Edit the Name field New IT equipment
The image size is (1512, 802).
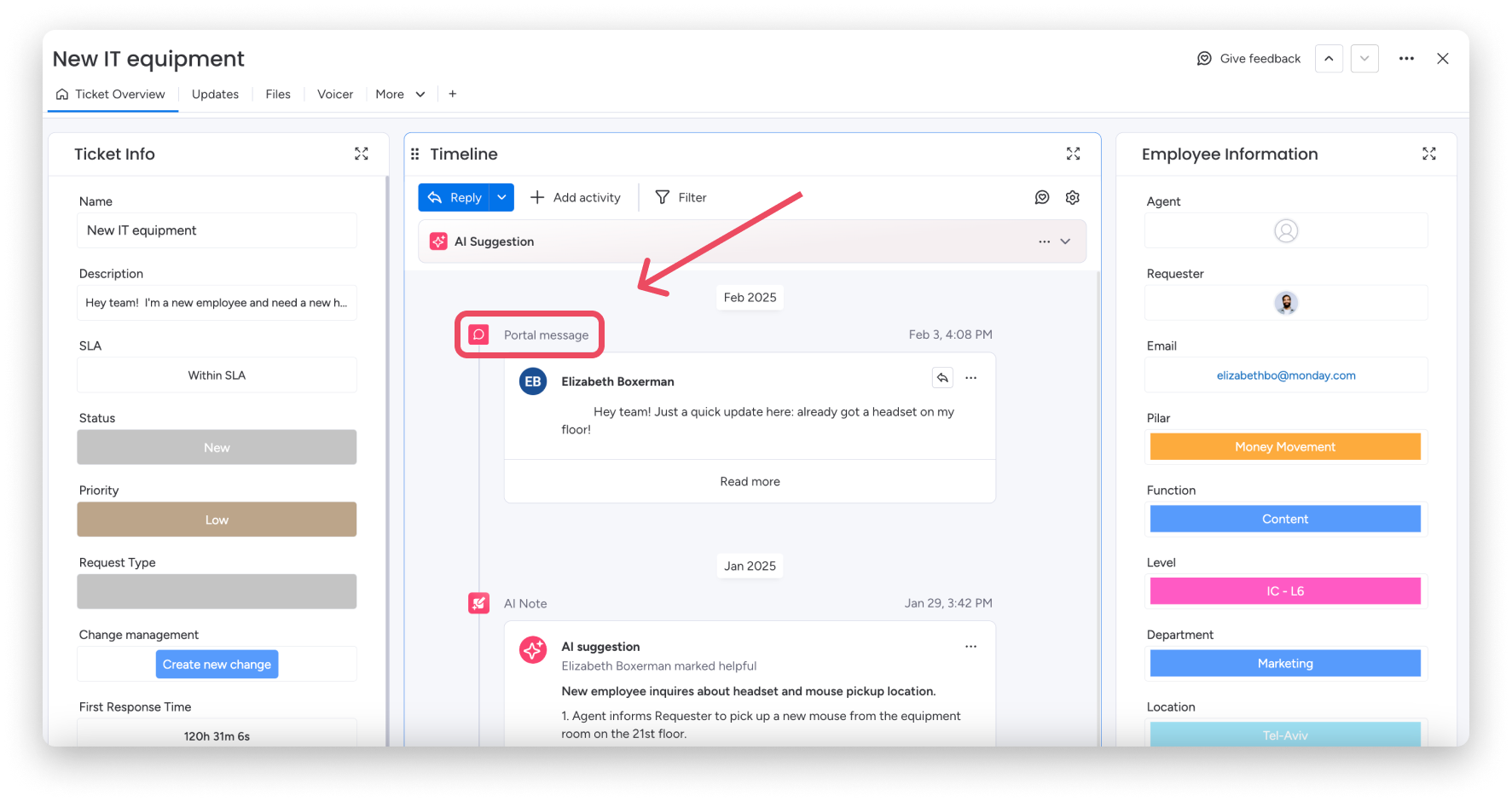[x=217, y=230]
